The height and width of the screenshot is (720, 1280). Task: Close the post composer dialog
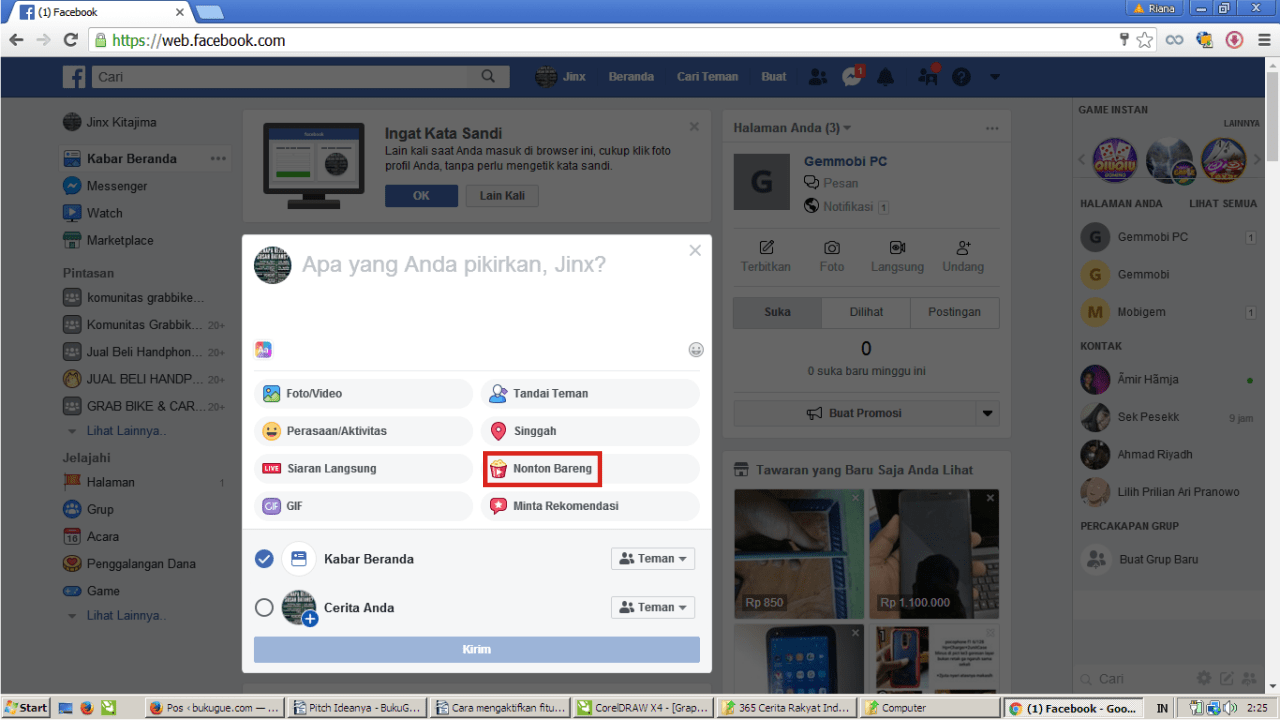[695, 251]
